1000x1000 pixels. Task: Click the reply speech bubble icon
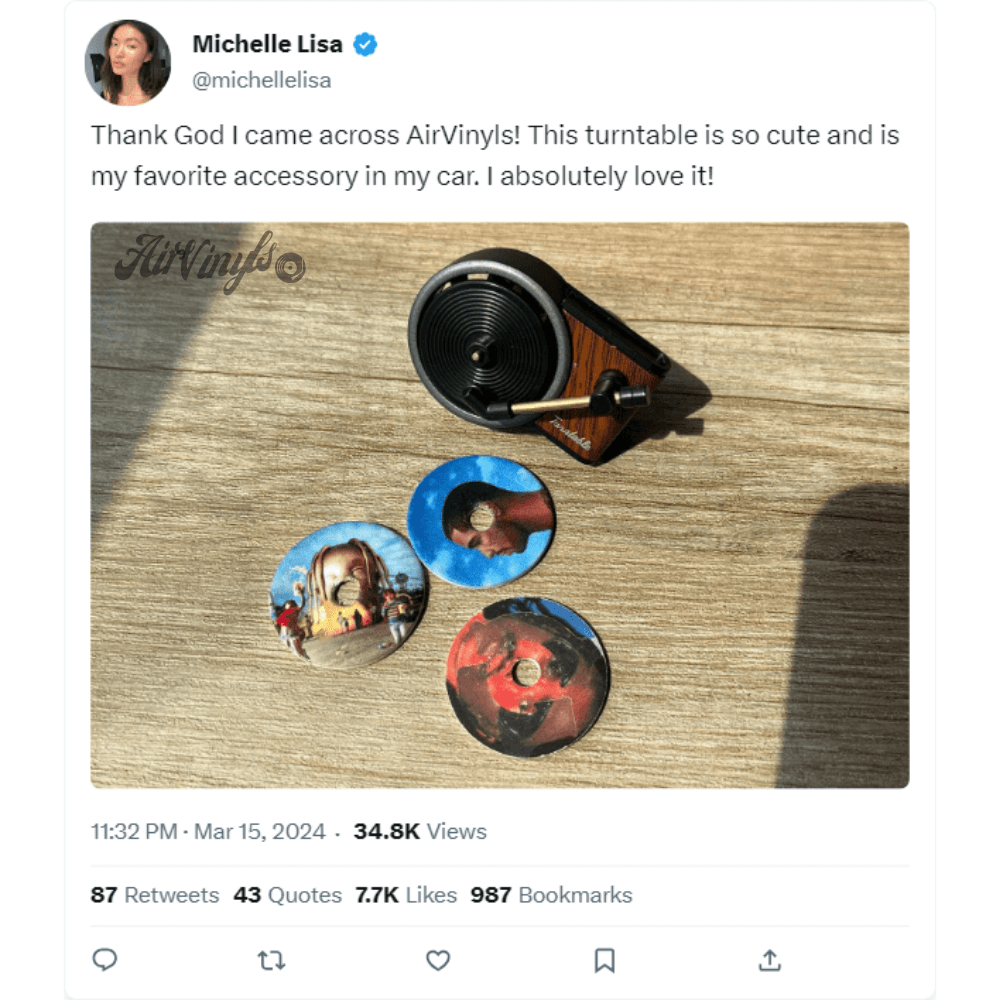105,959
